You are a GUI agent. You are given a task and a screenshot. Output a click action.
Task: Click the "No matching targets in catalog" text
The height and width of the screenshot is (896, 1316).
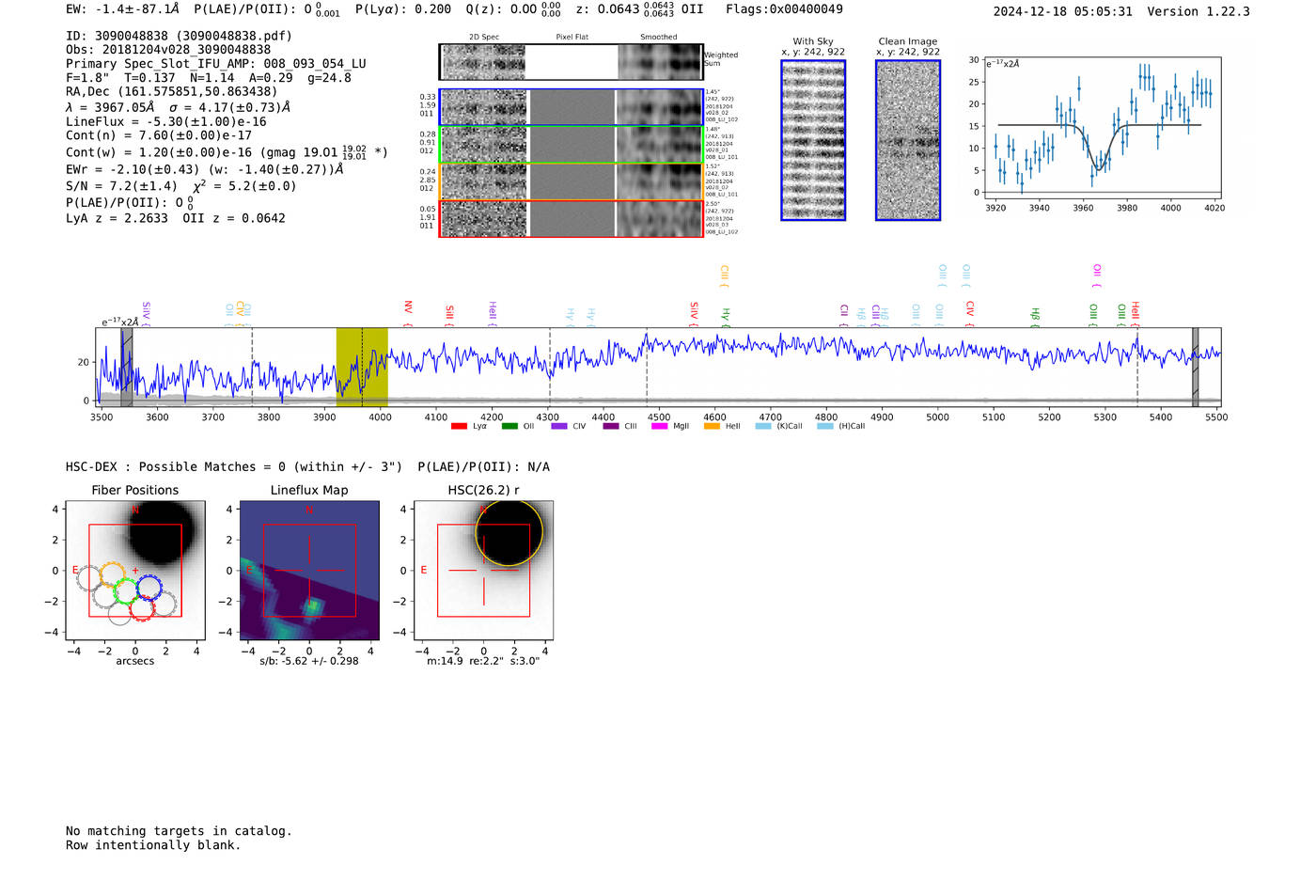[179, 831]
